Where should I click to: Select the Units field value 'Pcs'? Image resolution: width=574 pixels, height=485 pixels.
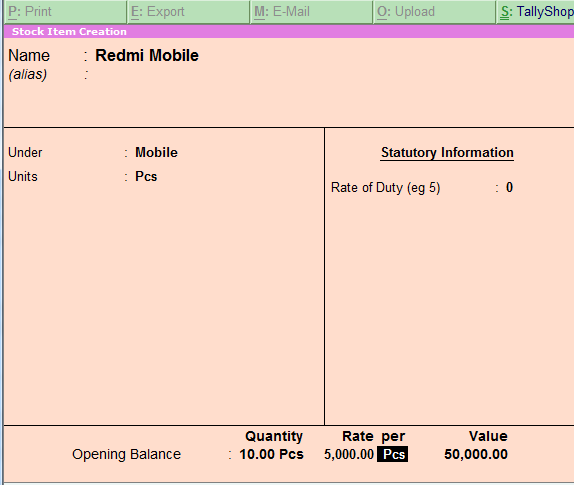point(146,176)
